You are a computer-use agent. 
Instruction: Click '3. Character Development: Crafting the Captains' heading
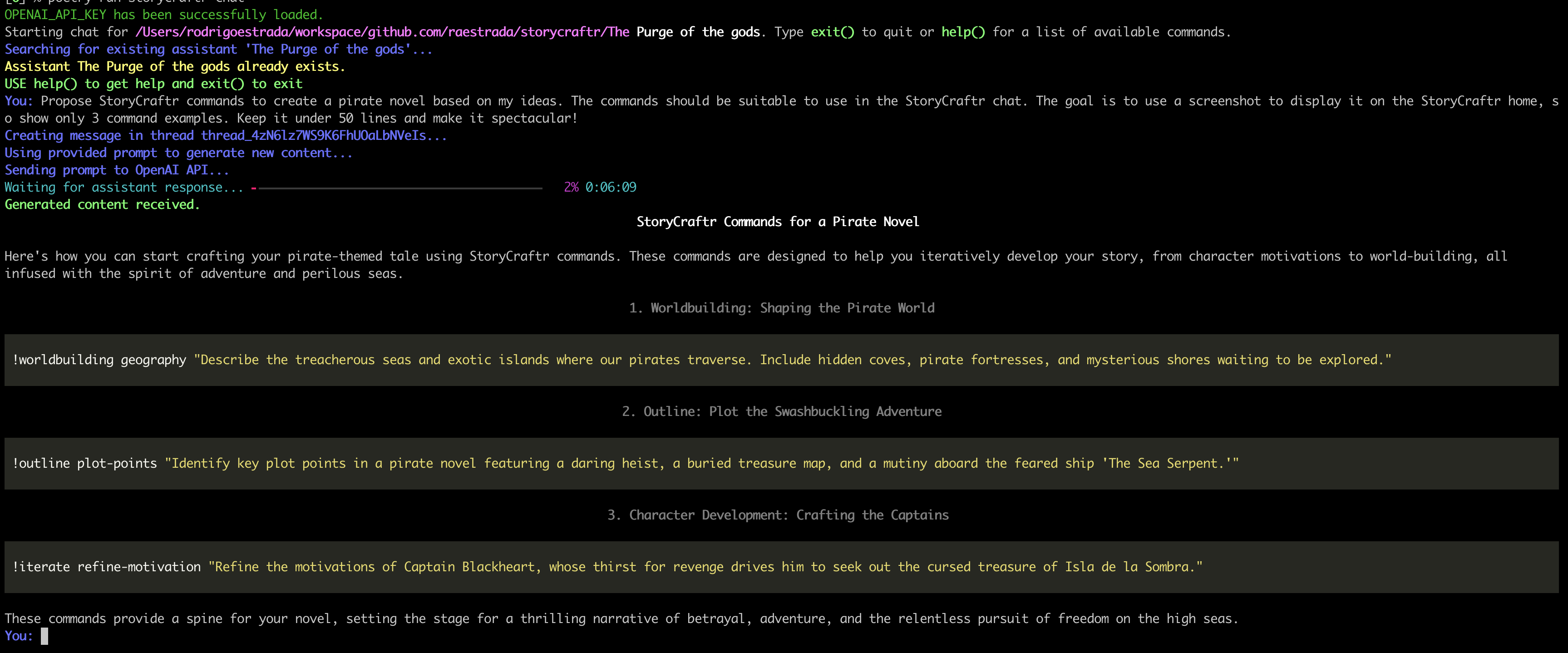coord(778,515)
